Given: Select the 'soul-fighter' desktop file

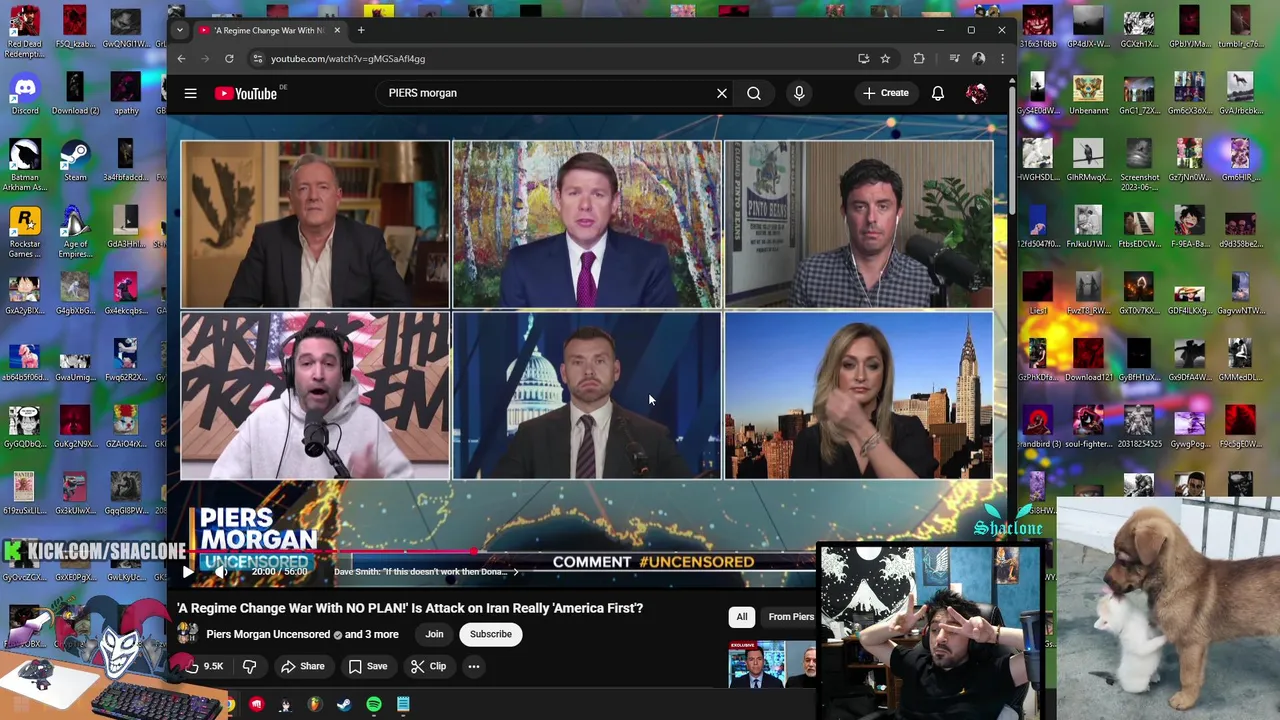Looking at the screenshot, I should click(x=1088, y=425).
